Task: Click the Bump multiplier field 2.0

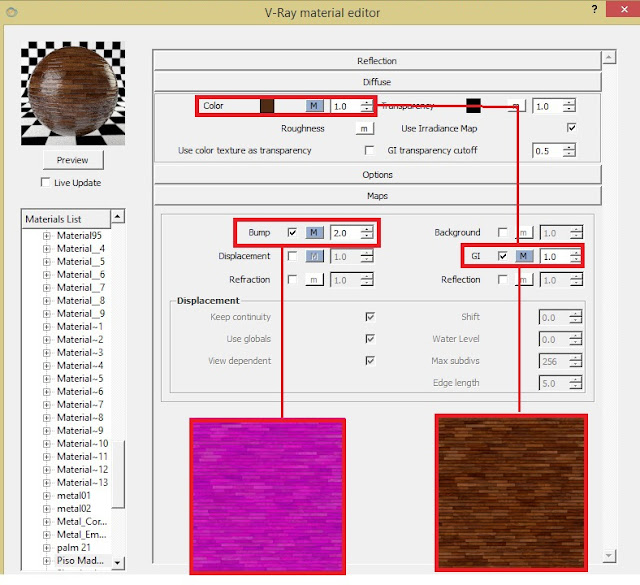Action: pyautogui.click(x=346, y=233)
